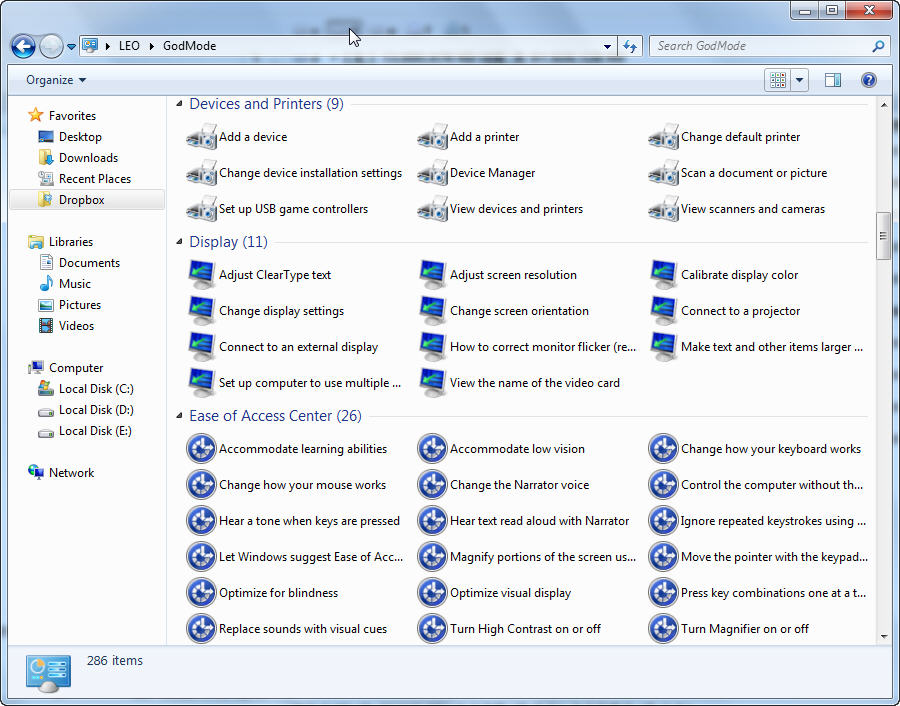Open the view options dropdown arrow
Screen dimensions: 900x706
pos(800,80)
